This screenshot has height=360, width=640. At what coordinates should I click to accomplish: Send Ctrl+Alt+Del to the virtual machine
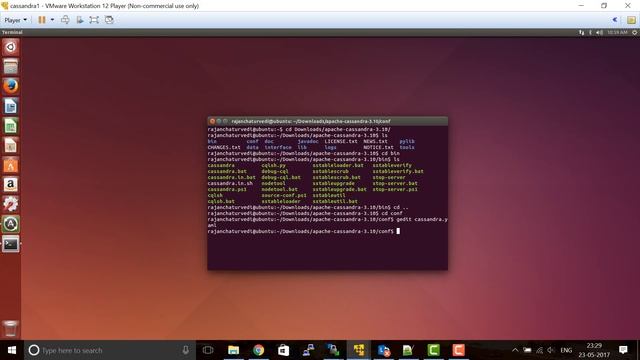point(65,20)
